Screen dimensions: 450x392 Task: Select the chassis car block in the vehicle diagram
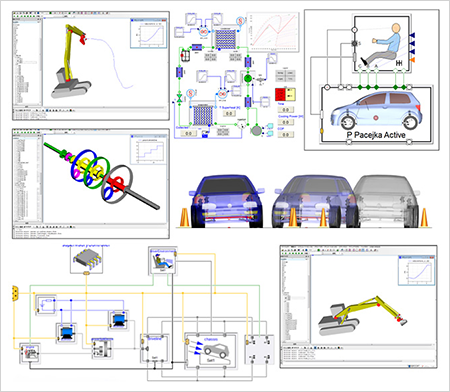click(x=211, y=350)
